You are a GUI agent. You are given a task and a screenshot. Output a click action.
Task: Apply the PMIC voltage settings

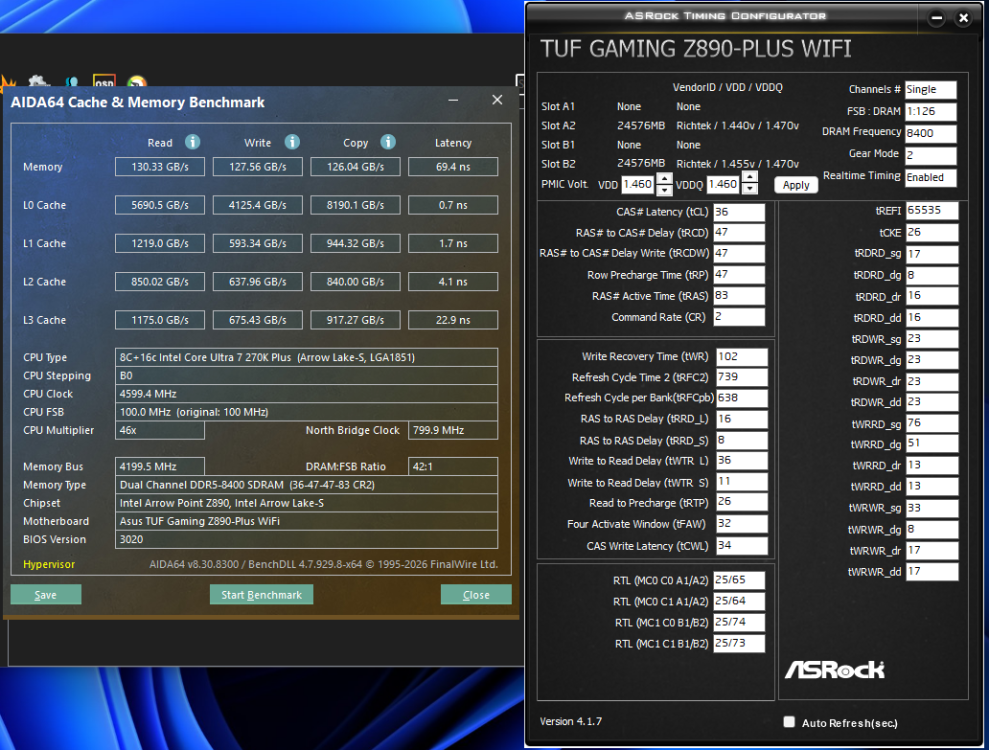(x=796, y=185)
